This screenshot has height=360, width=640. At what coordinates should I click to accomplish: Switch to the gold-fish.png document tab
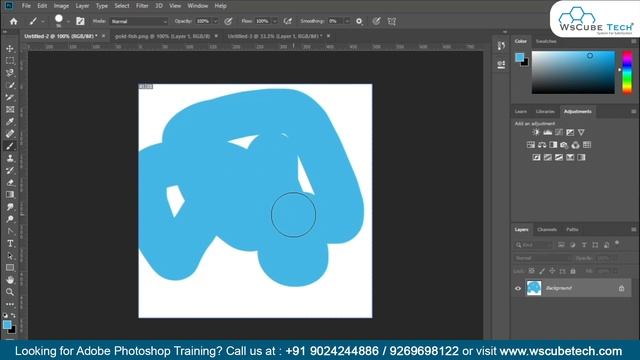coord(162,36)
